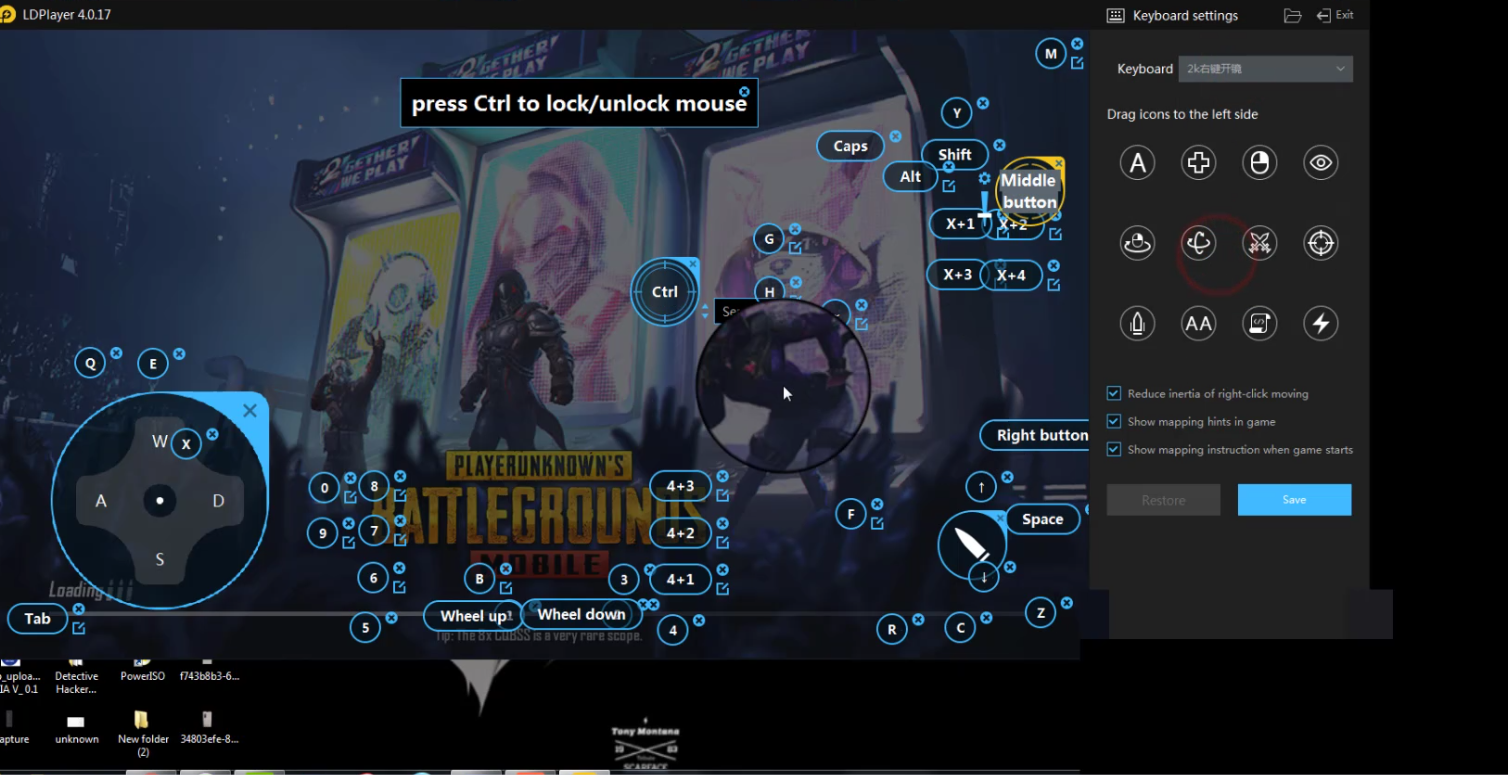Open the New folder (2) desktop icon
The width and height of the screenshot is (1508, 775).
142,733
